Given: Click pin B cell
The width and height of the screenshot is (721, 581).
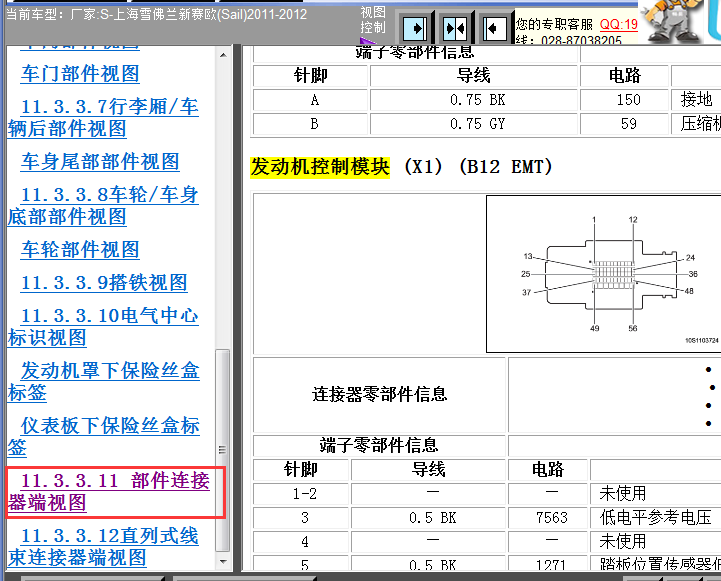Looking at the screenshot, I should [310, 124].
